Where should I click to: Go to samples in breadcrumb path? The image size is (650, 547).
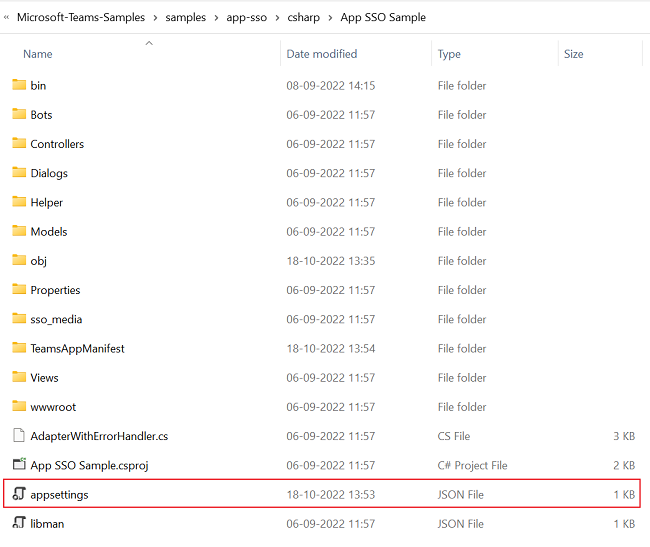(185, 17)
